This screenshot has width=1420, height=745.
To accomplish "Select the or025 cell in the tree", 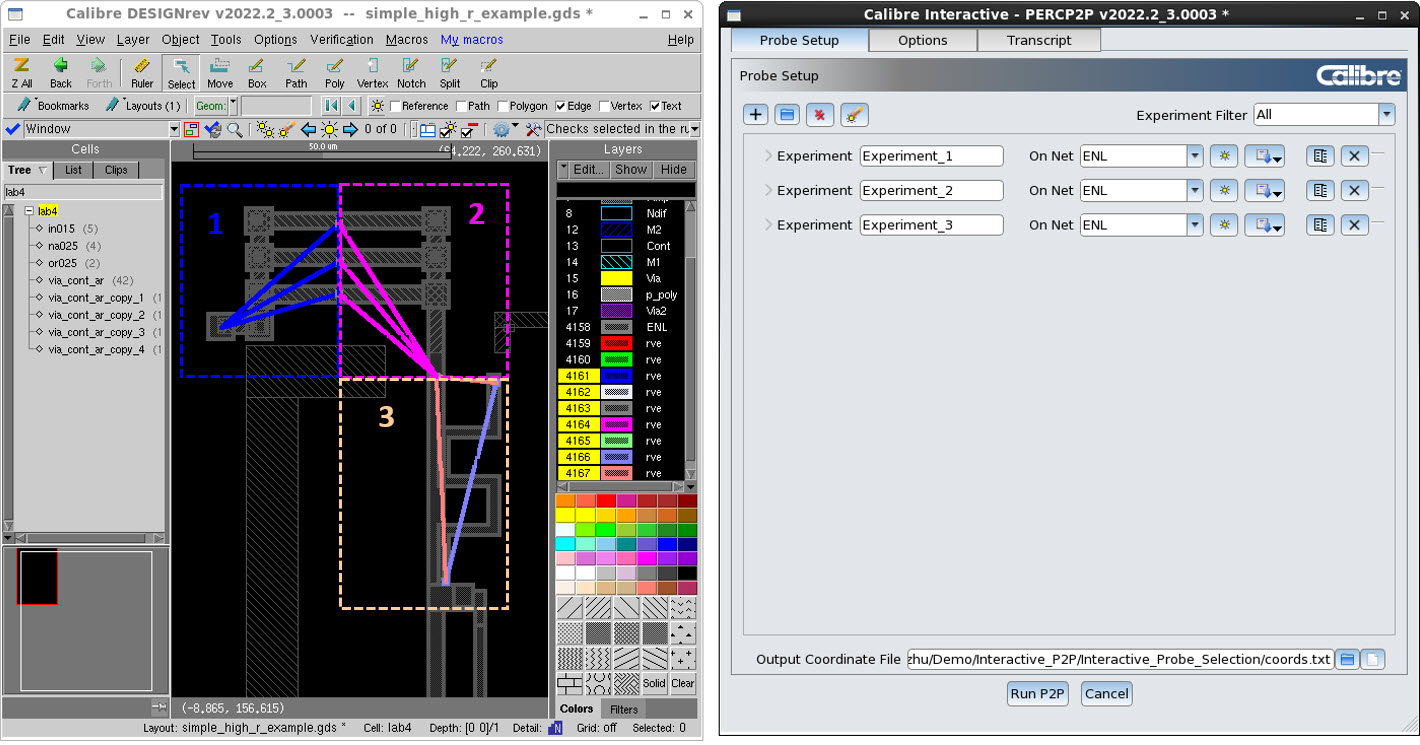I will [62, 263].
